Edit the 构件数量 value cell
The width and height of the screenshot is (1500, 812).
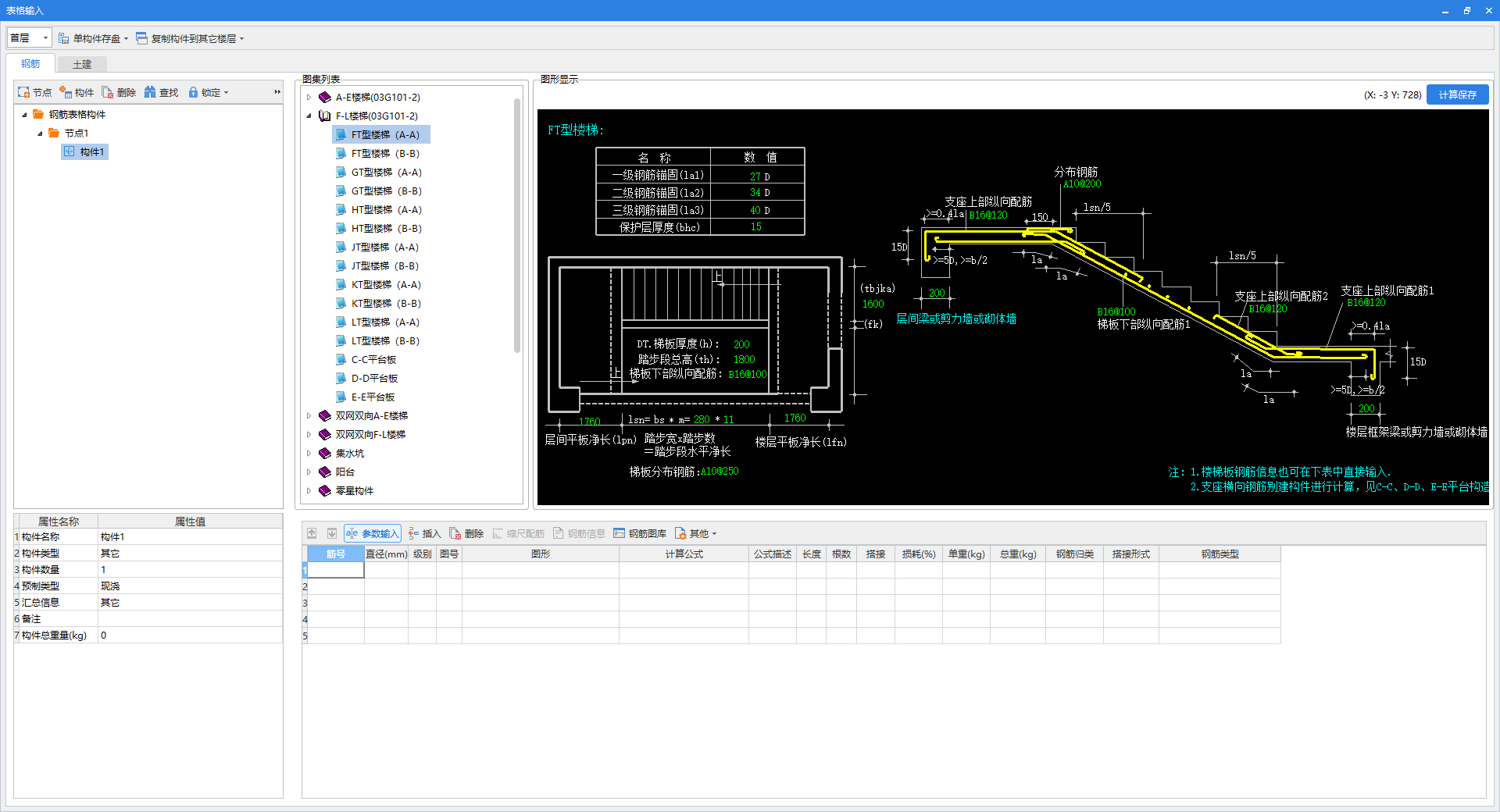click(x=190, y=570)
